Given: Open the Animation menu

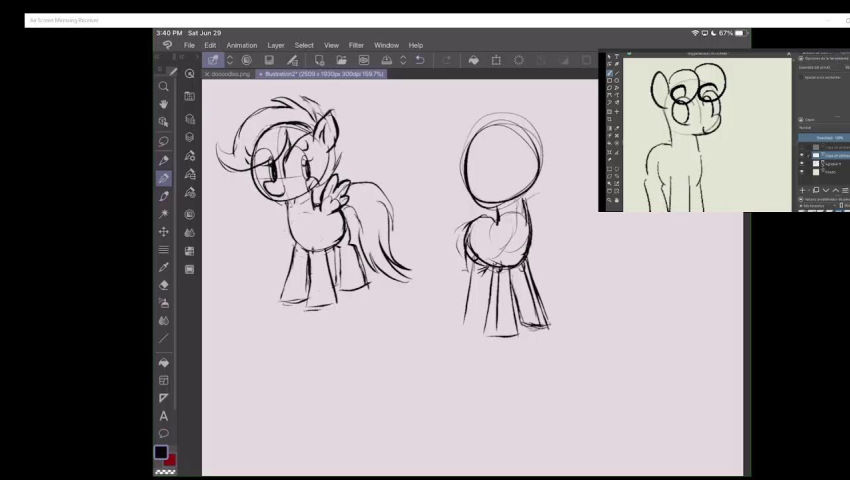Looking at the screenshot, I should [241, 45].
